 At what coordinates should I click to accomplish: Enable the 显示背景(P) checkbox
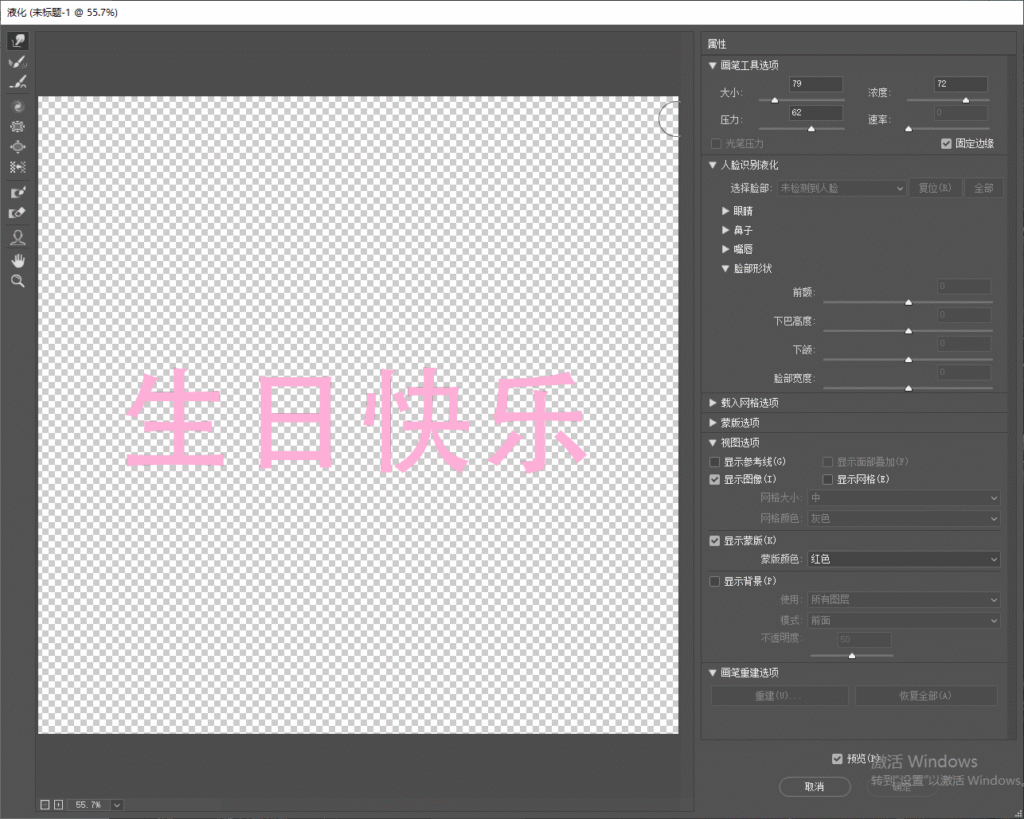click(714, 581)
